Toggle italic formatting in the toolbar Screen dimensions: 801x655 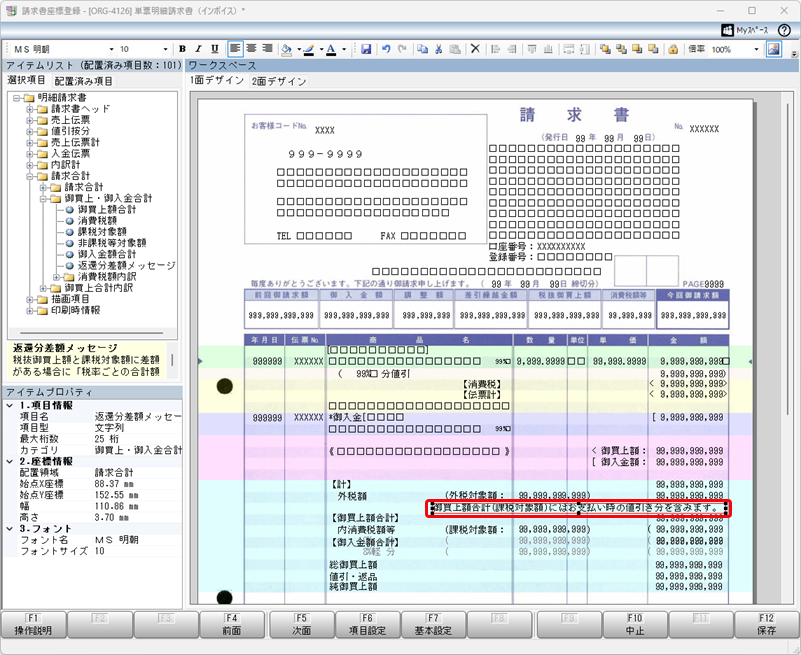point(198,49)
